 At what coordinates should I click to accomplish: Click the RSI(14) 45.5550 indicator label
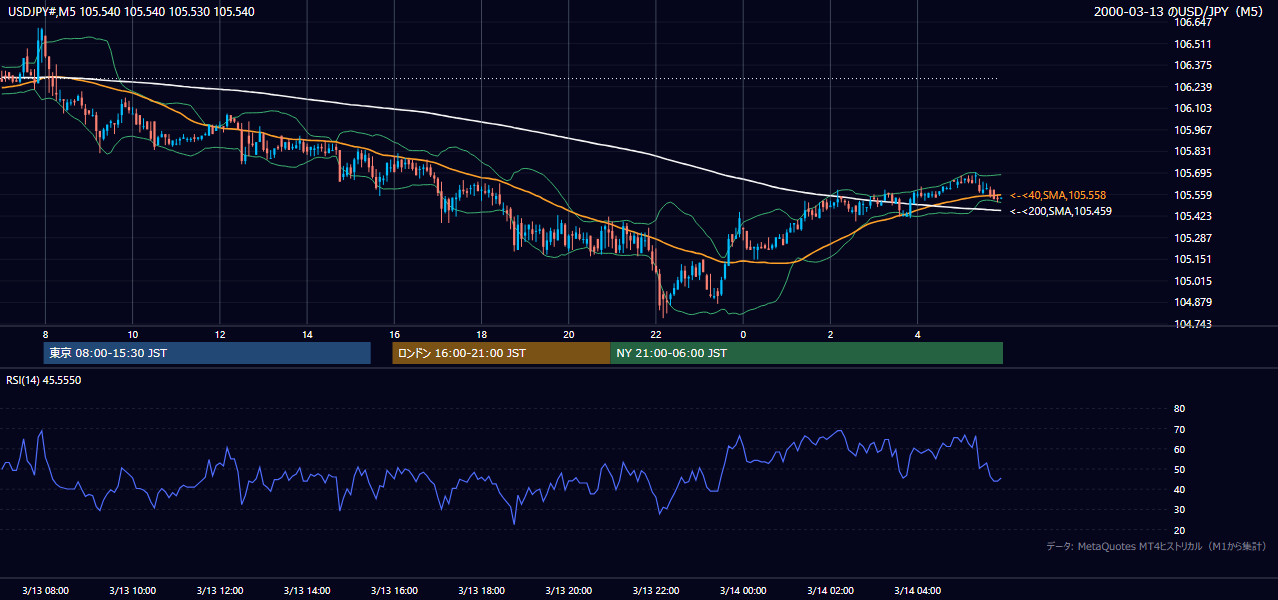pos(44,380)
